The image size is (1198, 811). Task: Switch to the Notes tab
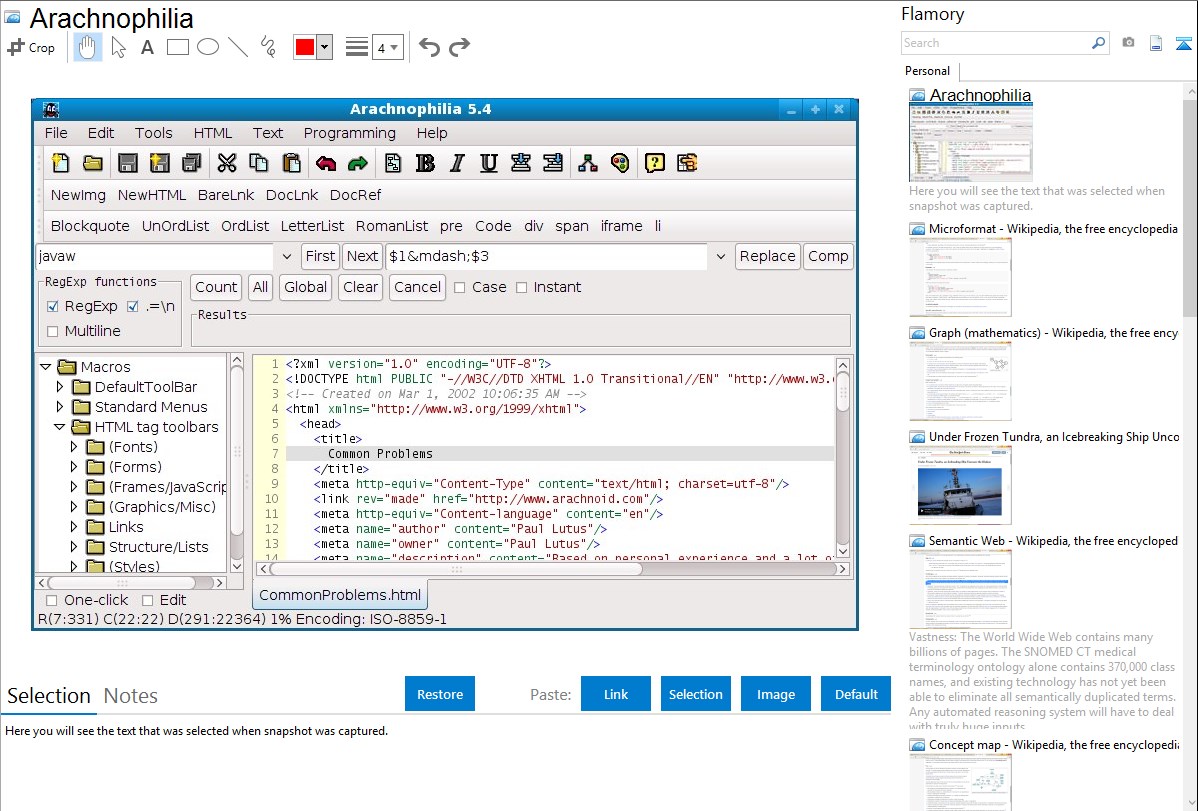pos(131,696)
